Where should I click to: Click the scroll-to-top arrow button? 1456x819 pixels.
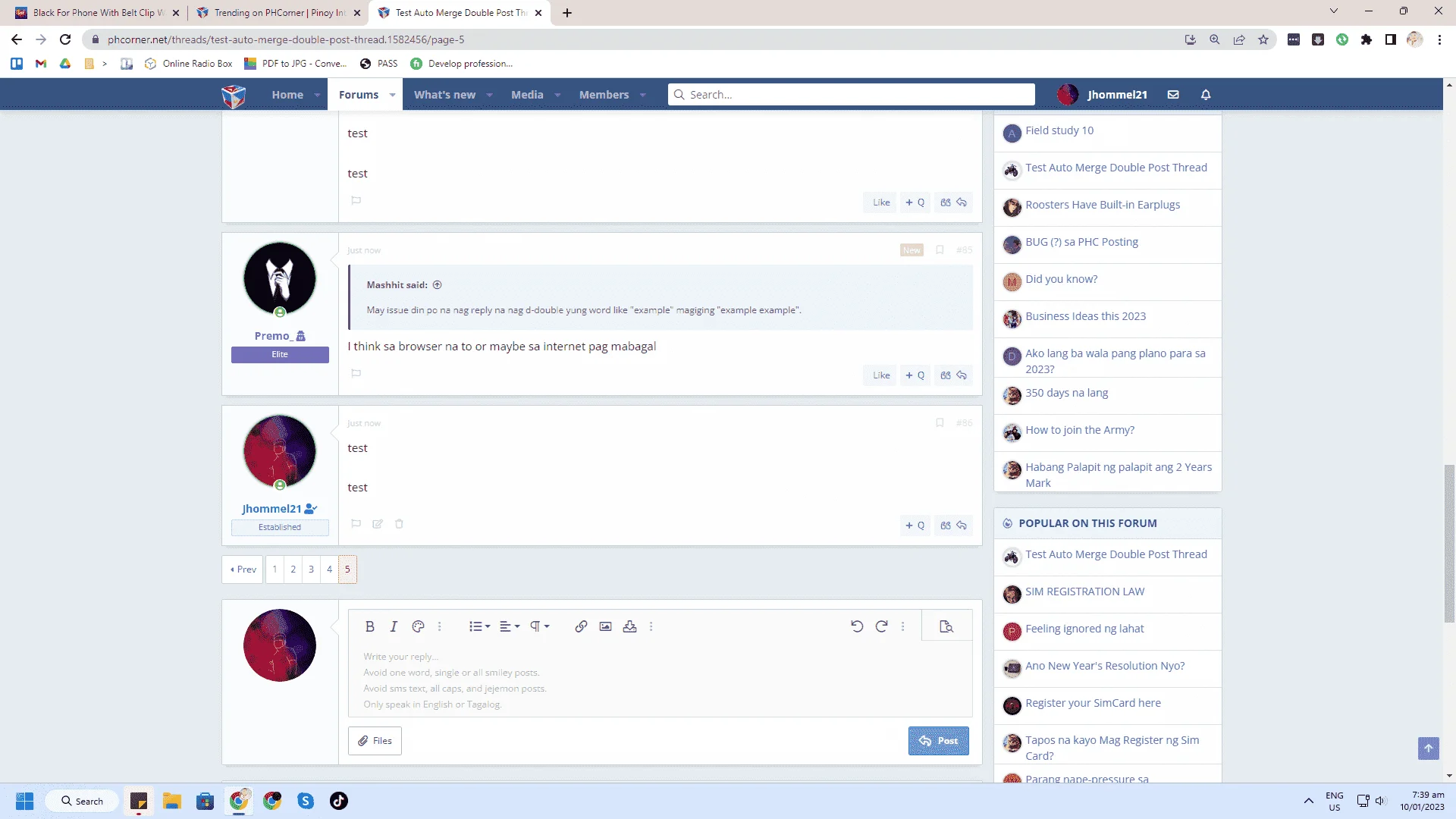tap(1428, 748)
